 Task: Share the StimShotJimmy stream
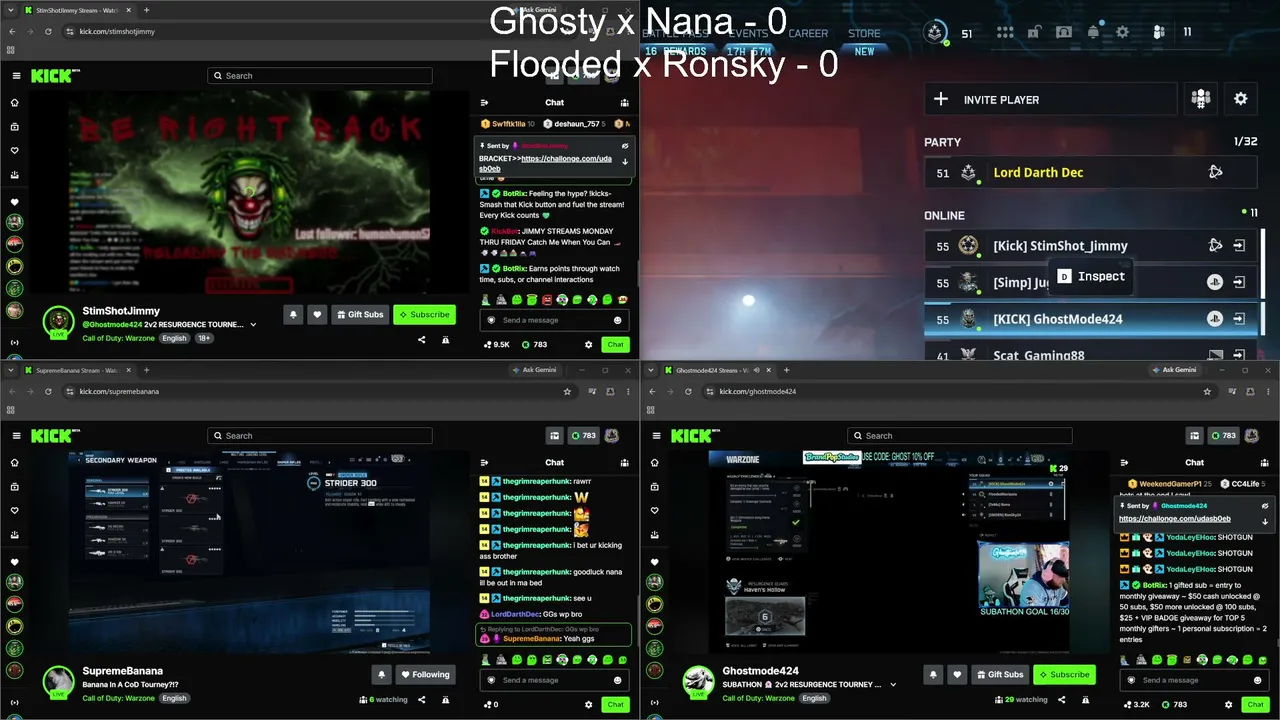coord(421,340)
